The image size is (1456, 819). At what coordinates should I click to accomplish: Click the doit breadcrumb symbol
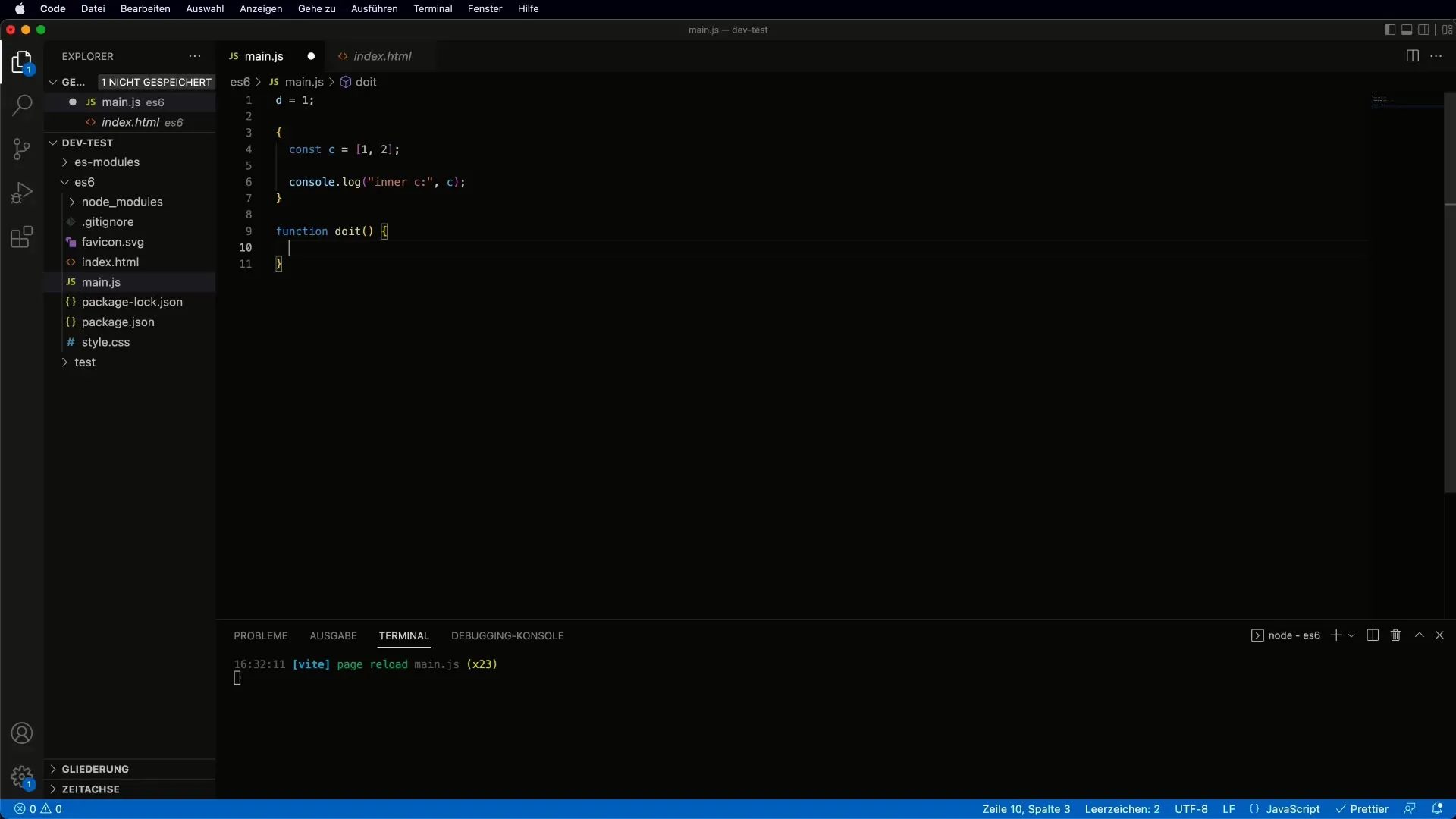[x=359, y=82]
